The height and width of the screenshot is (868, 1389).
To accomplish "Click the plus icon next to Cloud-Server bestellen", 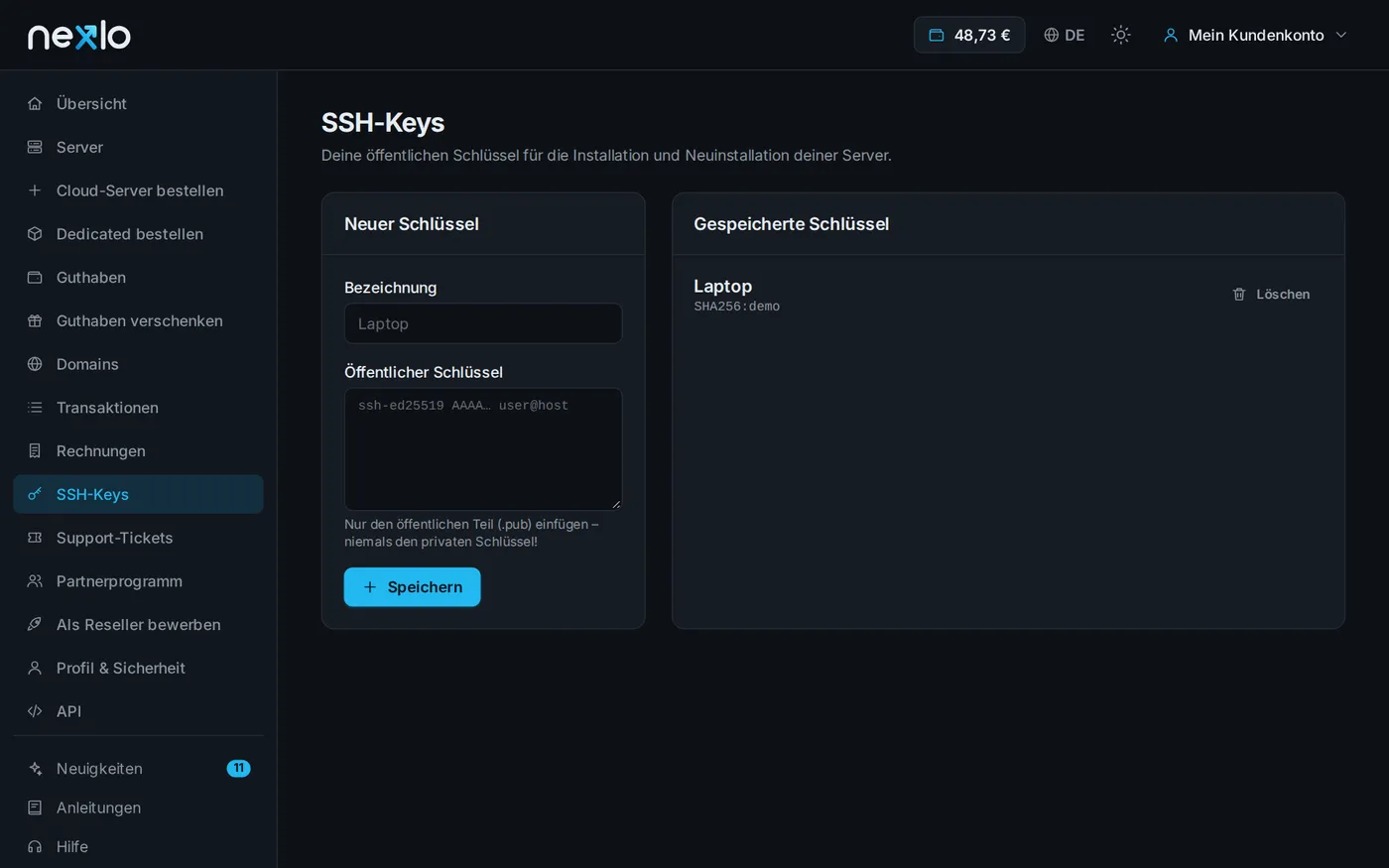I will (x=35, y=190).
